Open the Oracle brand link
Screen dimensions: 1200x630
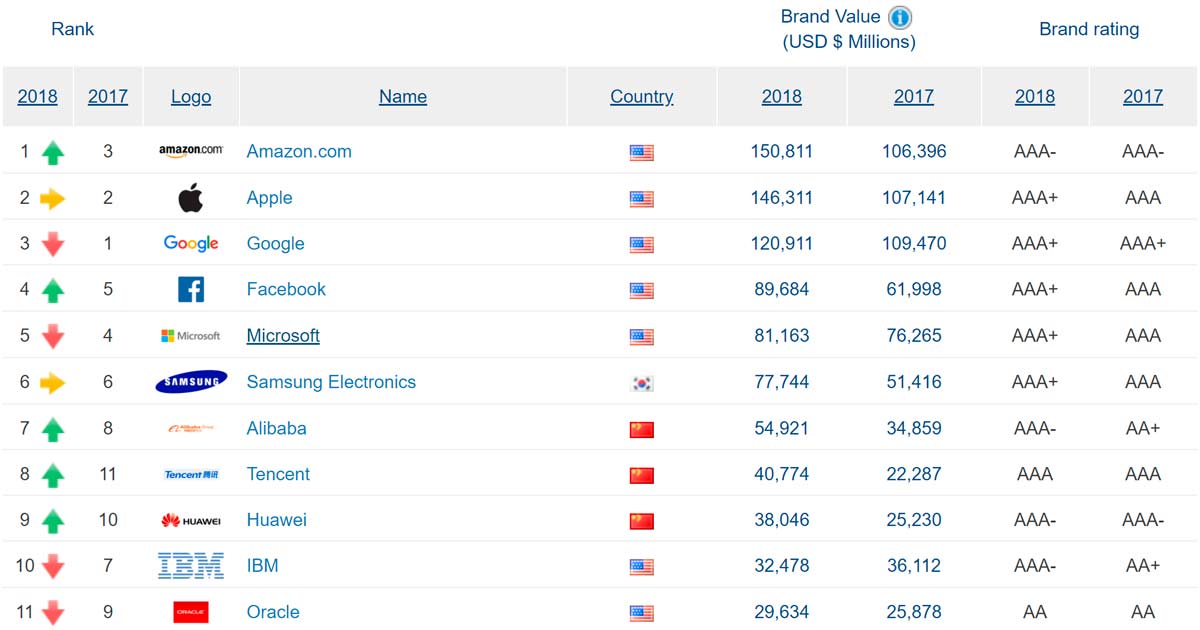(273, 612)
